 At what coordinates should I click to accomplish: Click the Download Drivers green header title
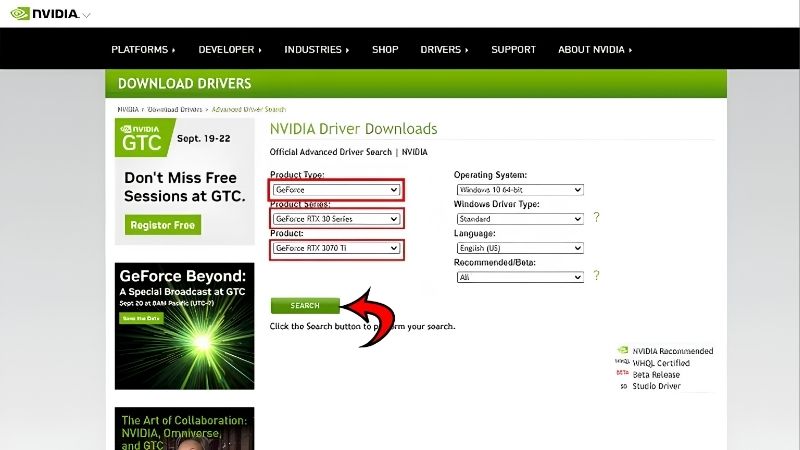(184, 84)
